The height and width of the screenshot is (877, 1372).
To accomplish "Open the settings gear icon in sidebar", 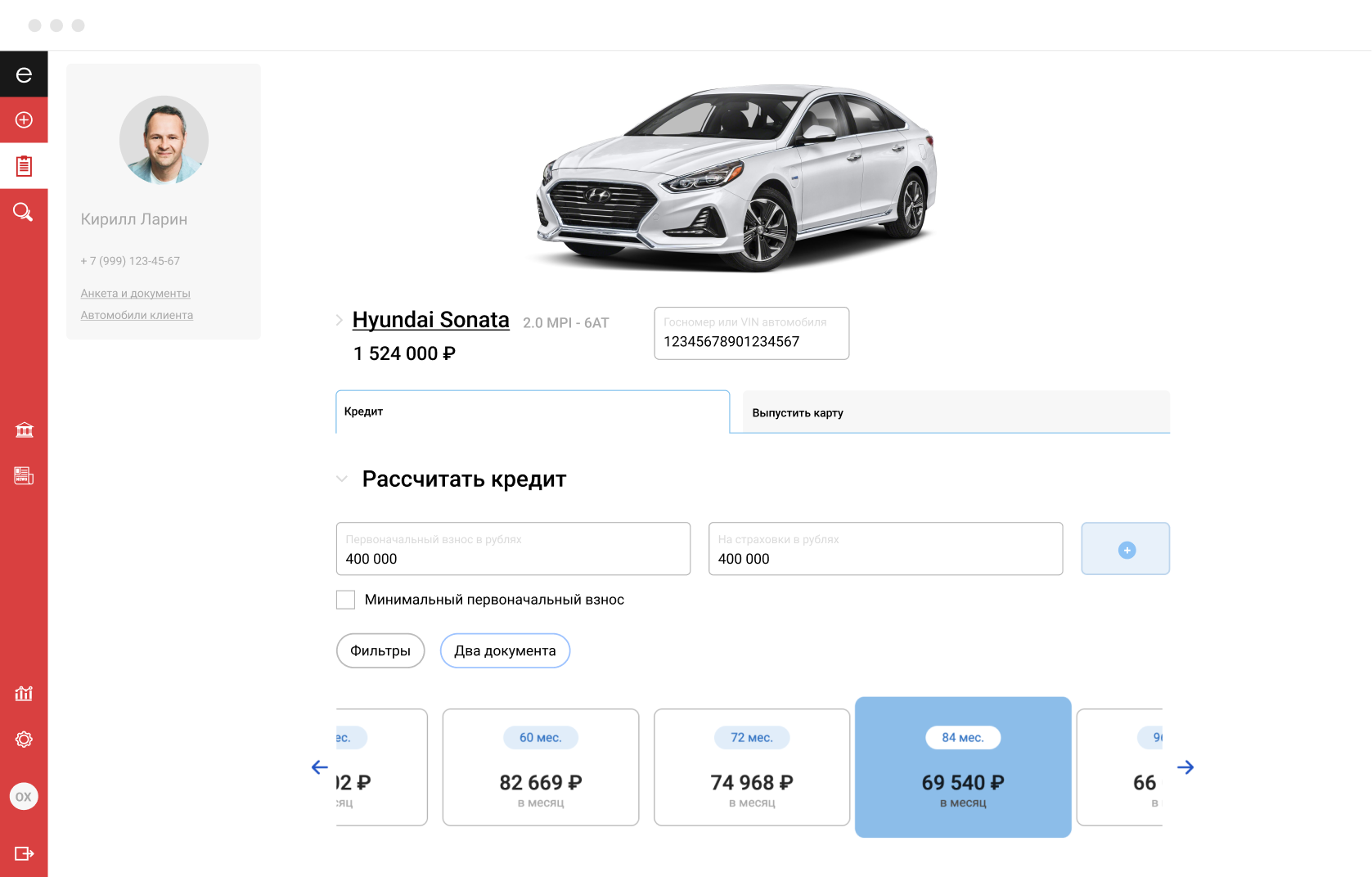I will tap(24, 740).
